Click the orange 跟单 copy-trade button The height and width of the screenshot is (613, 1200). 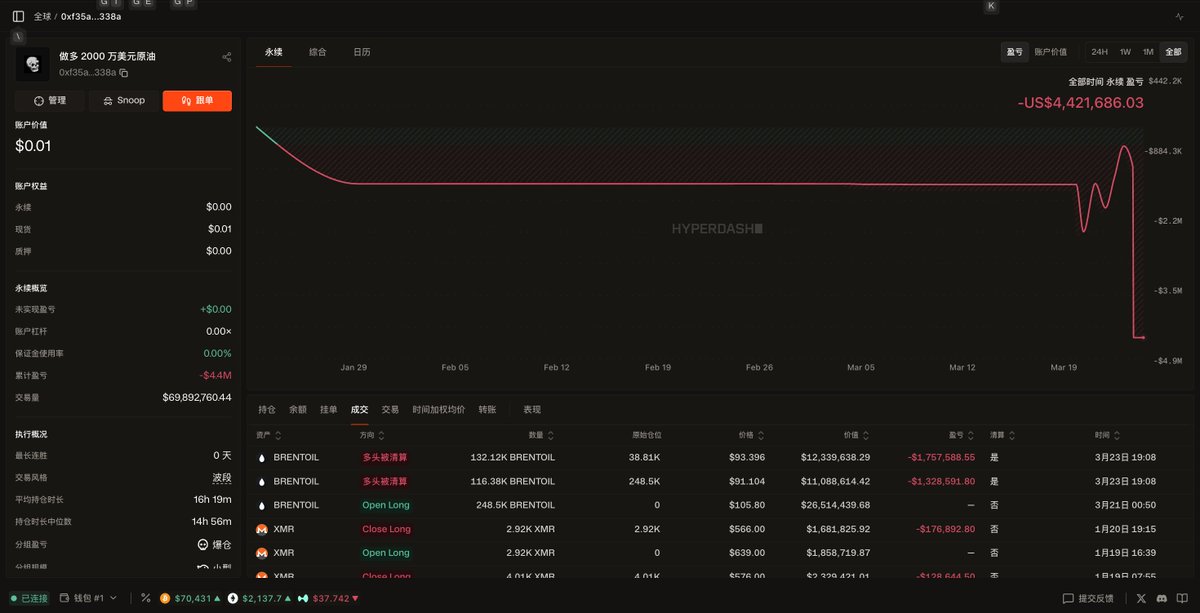pos(197,100)
